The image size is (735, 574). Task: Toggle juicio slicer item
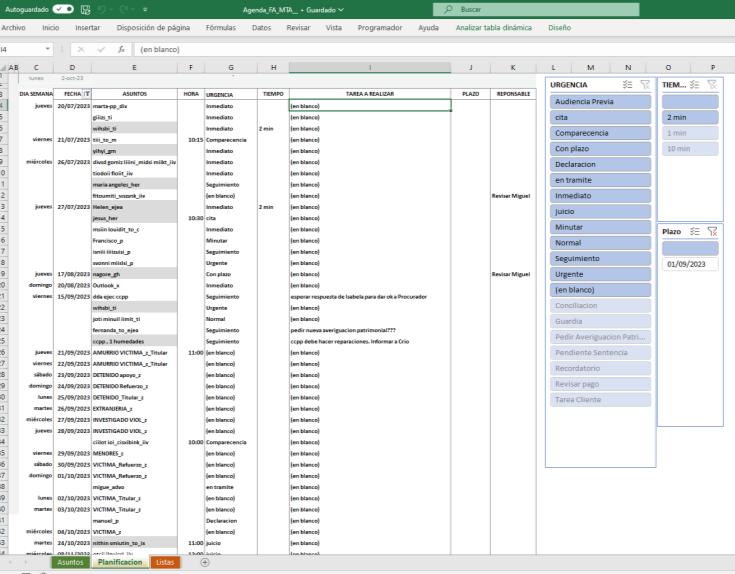coord(600,211)
